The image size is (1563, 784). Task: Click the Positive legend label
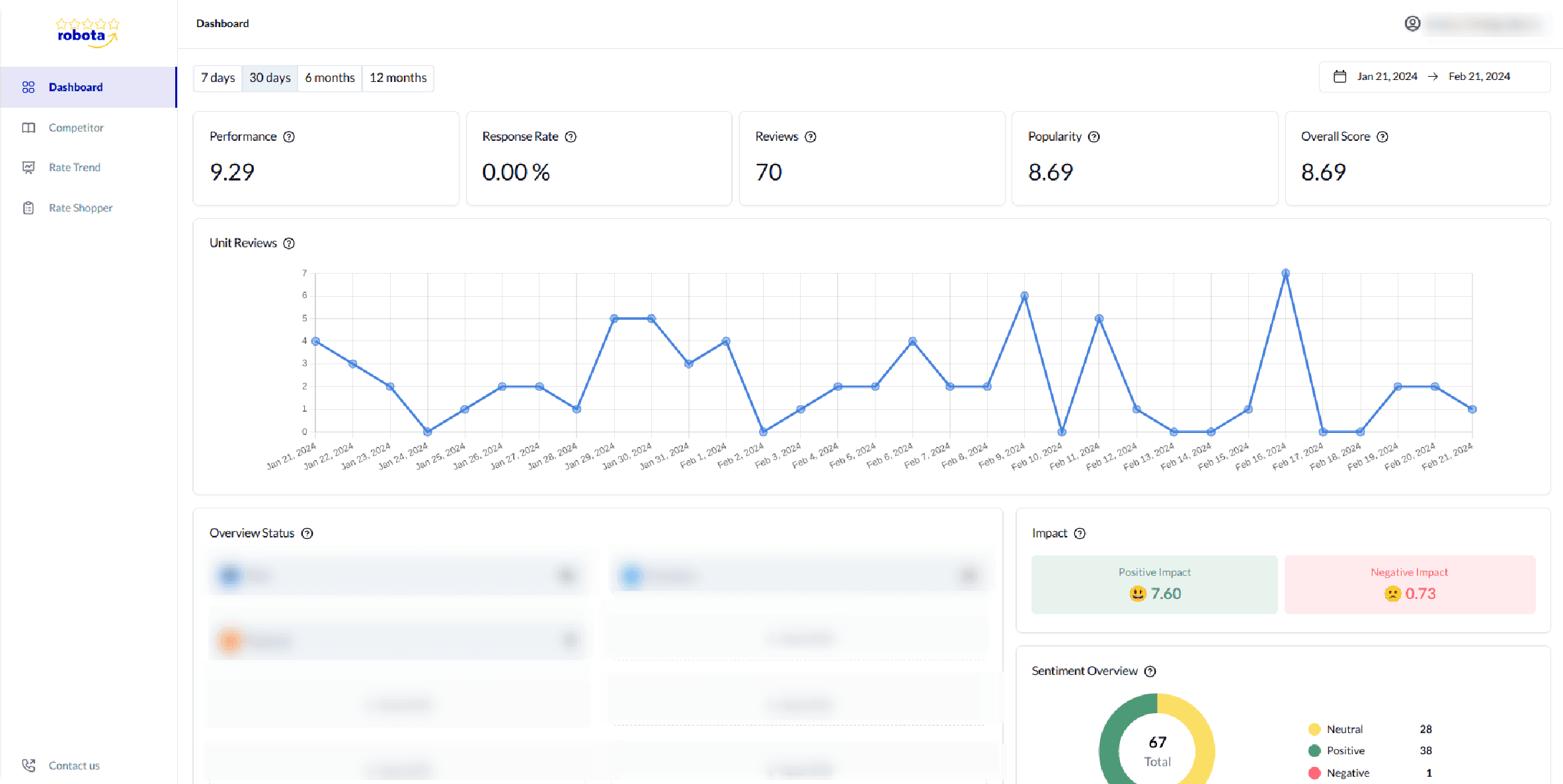[x=1345, y=750]
